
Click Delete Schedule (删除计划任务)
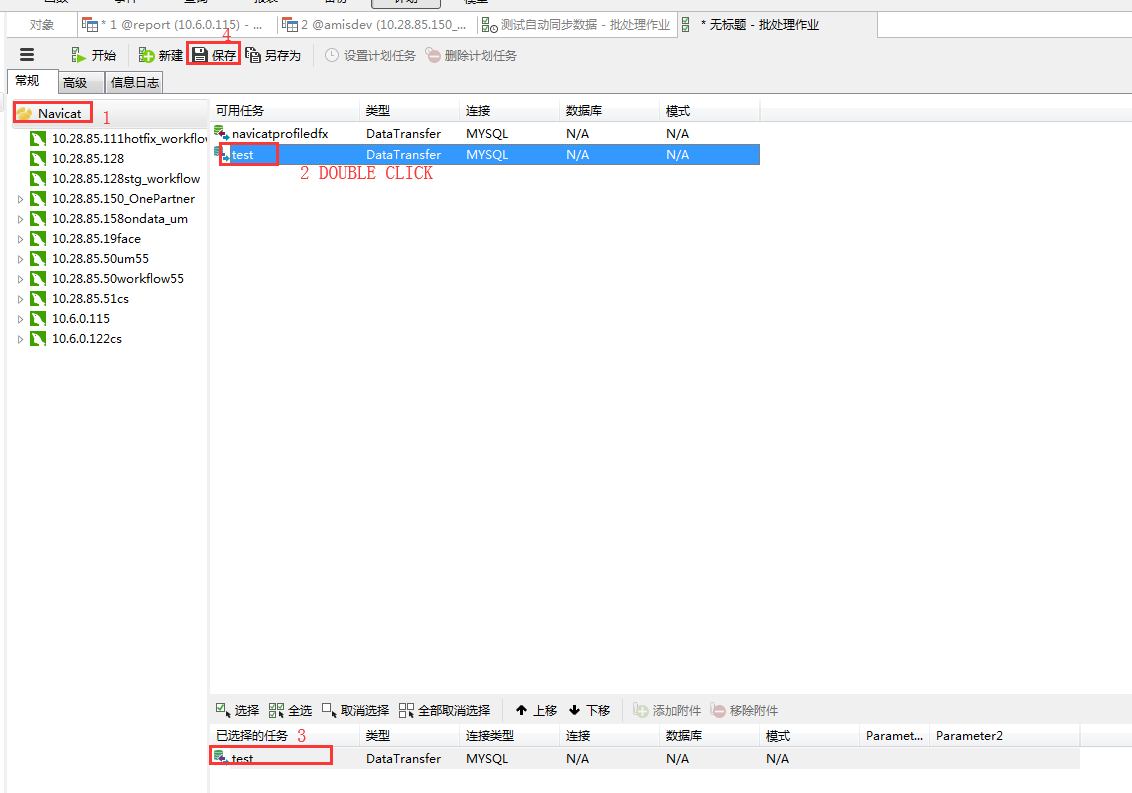click(x=471, y=56)
